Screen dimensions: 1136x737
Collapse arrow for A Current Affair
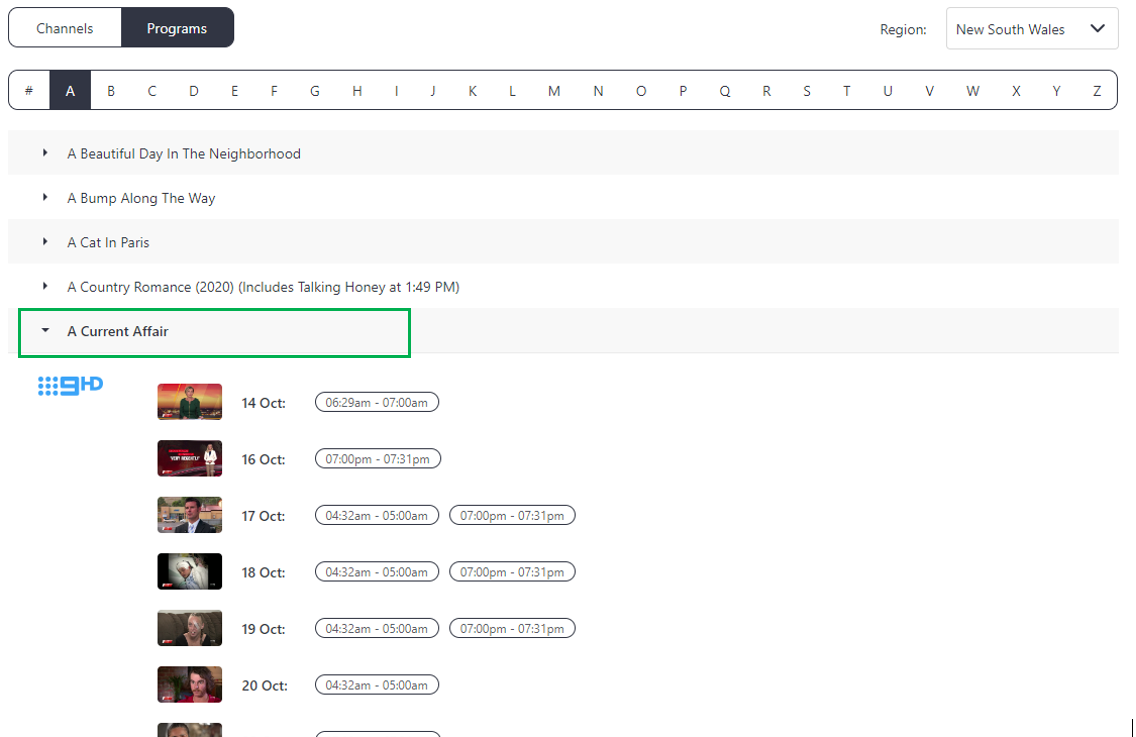45,330
